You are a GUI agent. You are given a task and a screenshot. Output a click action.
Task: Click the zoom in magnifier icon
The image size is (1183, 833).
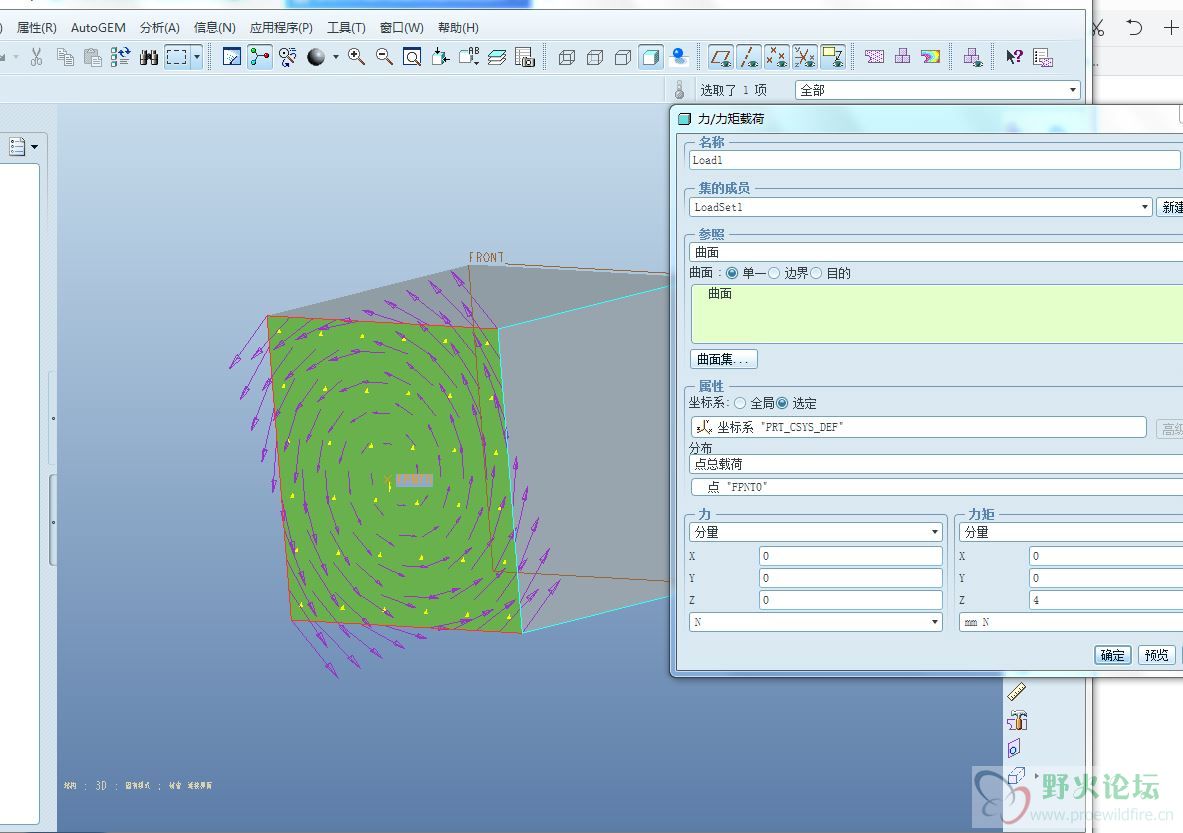[356, 57]
